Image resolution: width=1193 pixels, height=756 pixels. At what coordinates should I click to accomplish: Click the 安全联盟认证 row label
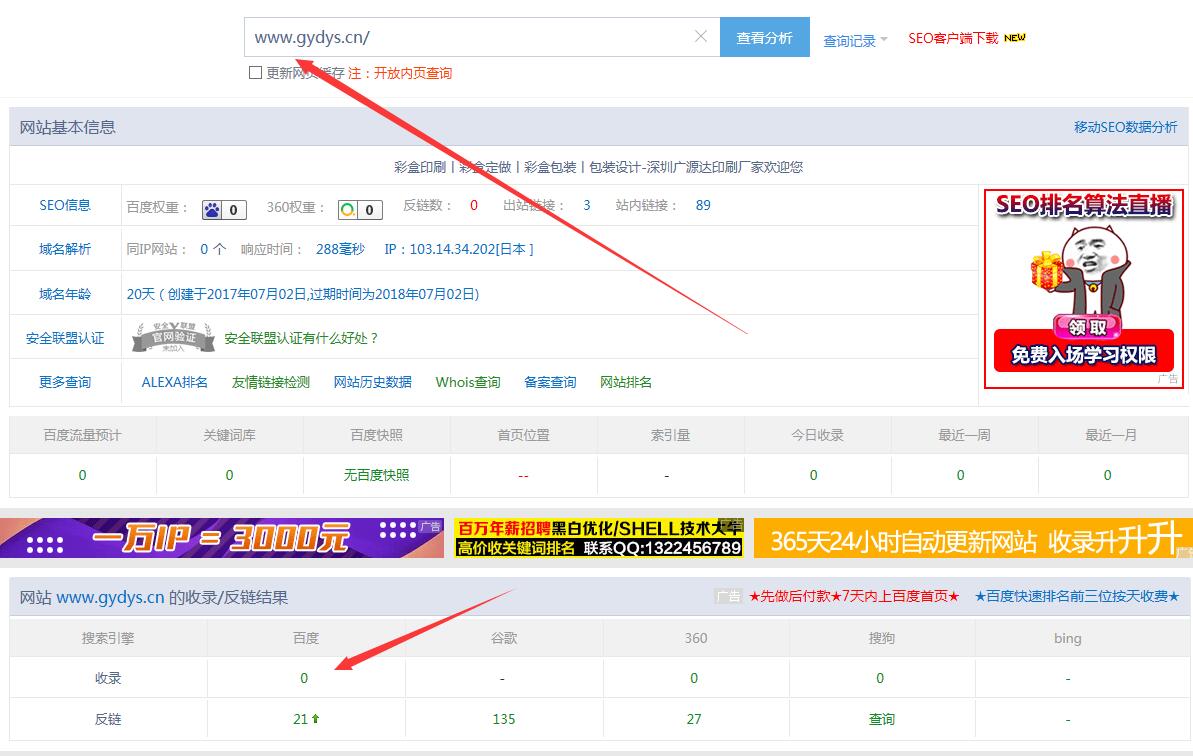(x=65, y=338)
